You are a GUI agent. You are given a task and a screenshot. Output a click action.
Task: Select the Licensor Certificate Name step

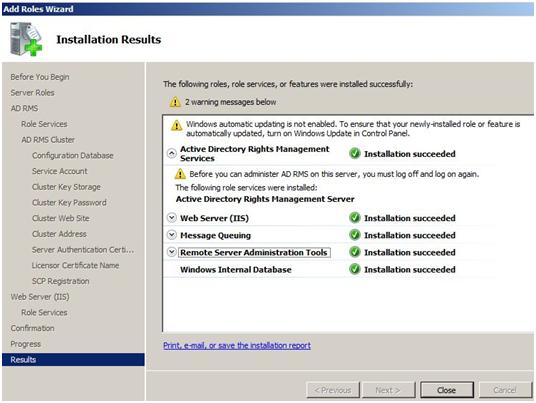point(76,266)
